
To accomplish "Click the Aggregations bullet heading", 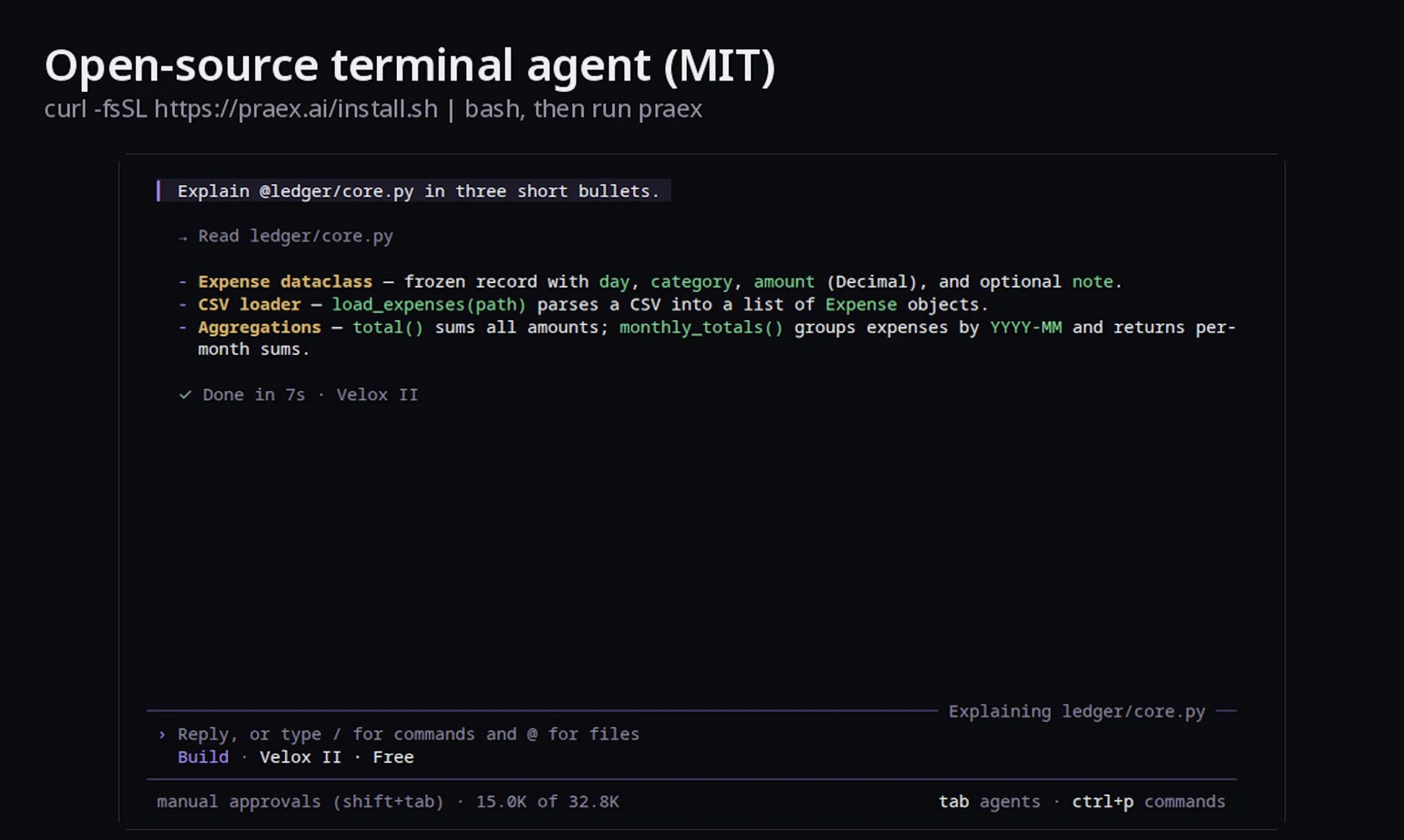I will click(259, 327).
